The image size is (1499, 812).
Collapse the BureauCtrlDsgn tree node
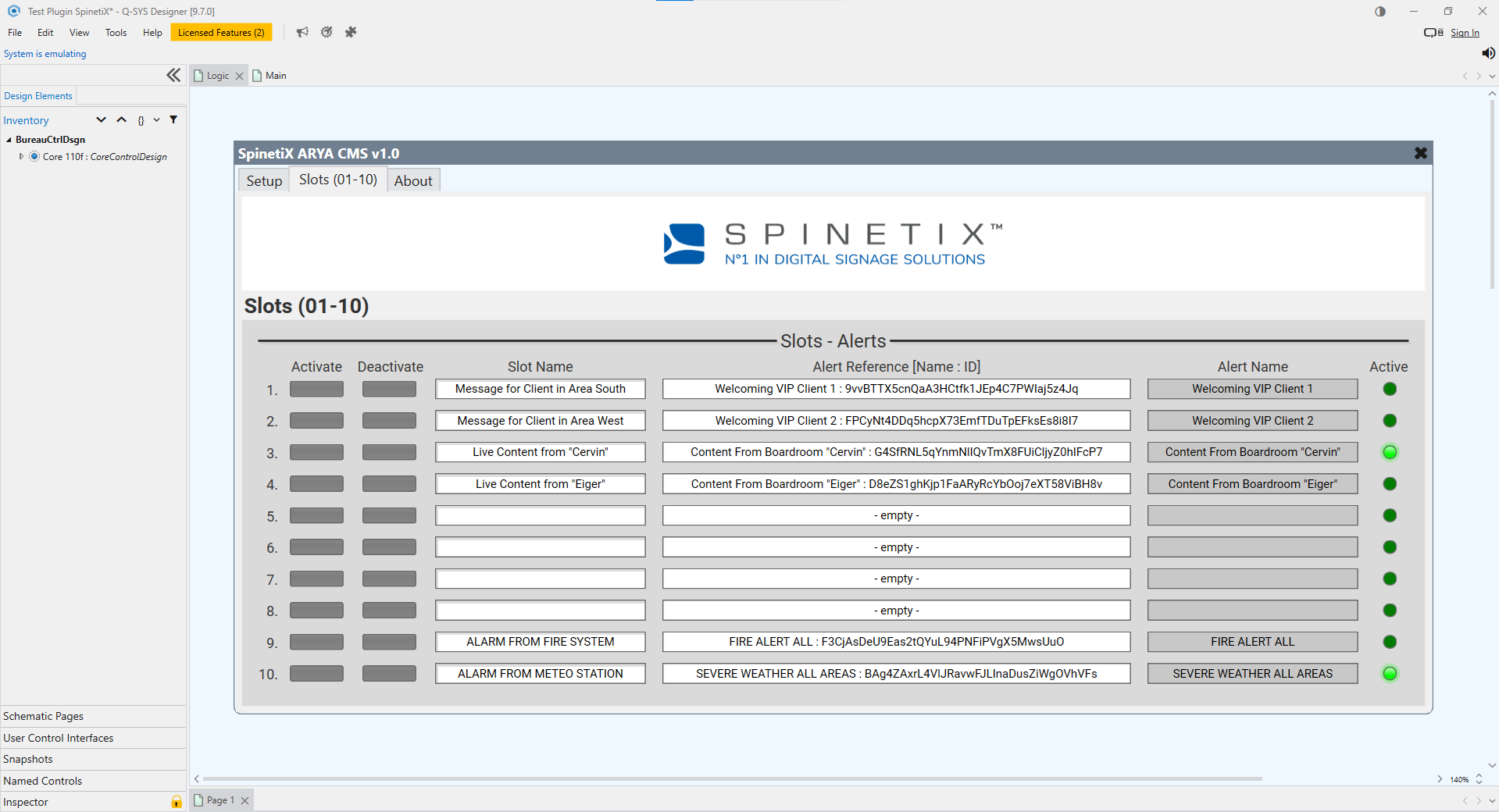pos(9,140)
